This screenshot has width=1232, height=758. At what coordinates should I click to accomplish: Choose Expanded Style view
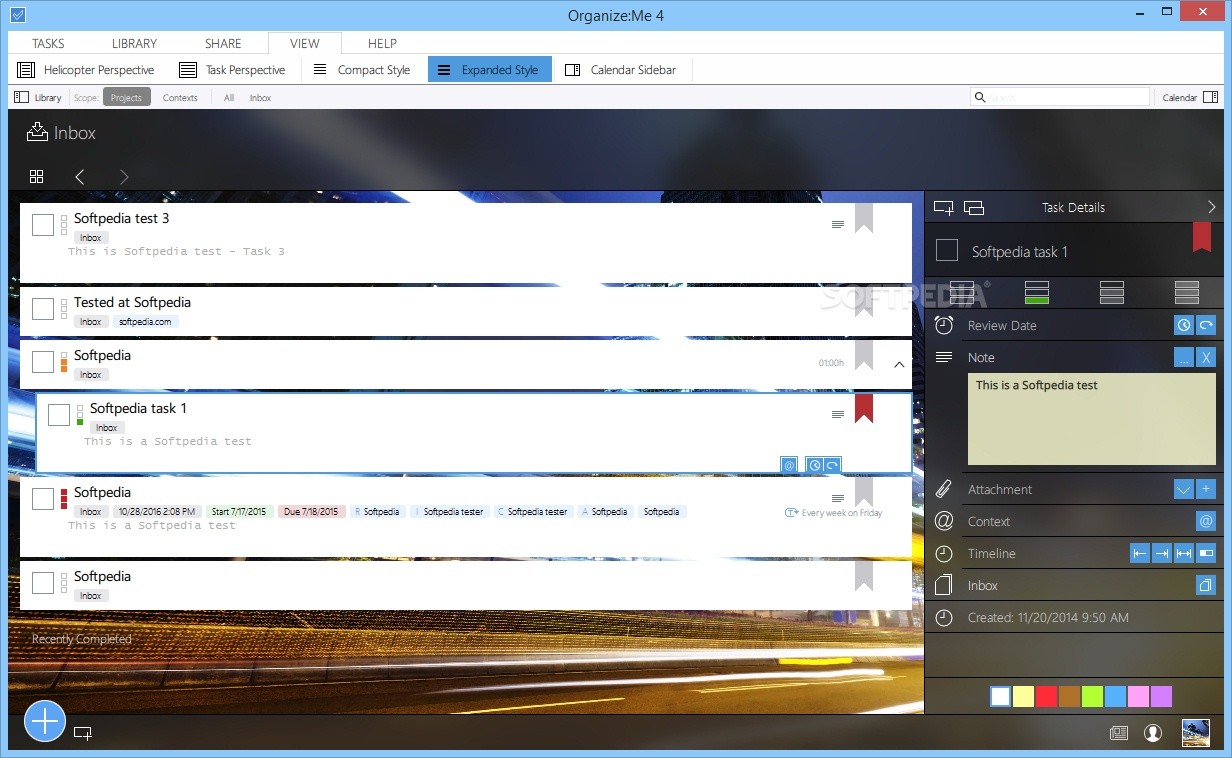tap(489, 70)
